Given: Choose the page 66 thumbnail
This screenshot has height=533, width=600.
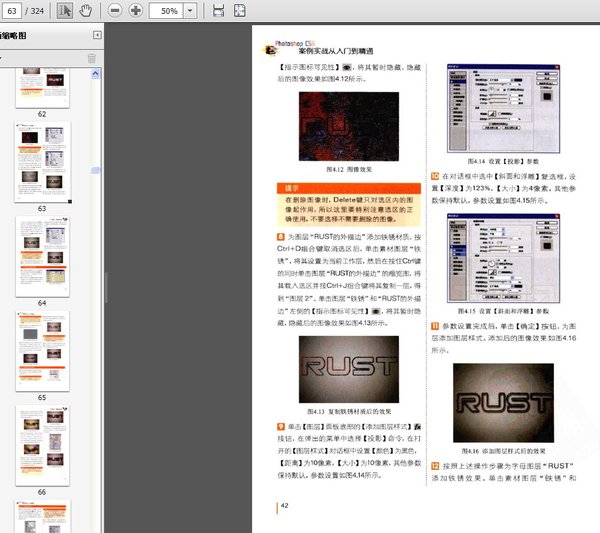Looking at the screenshot, I should (42, 444).
